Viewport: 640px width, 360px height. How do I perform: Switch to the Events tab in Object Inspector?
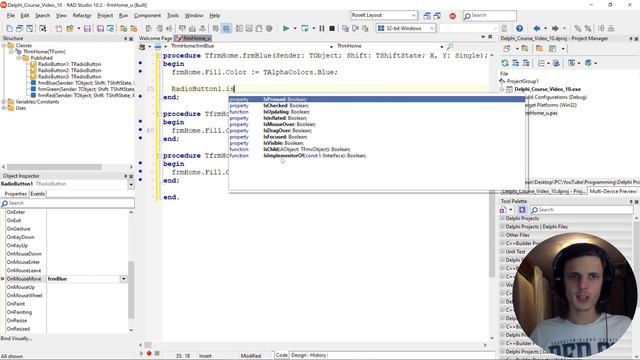click(38, 194)
